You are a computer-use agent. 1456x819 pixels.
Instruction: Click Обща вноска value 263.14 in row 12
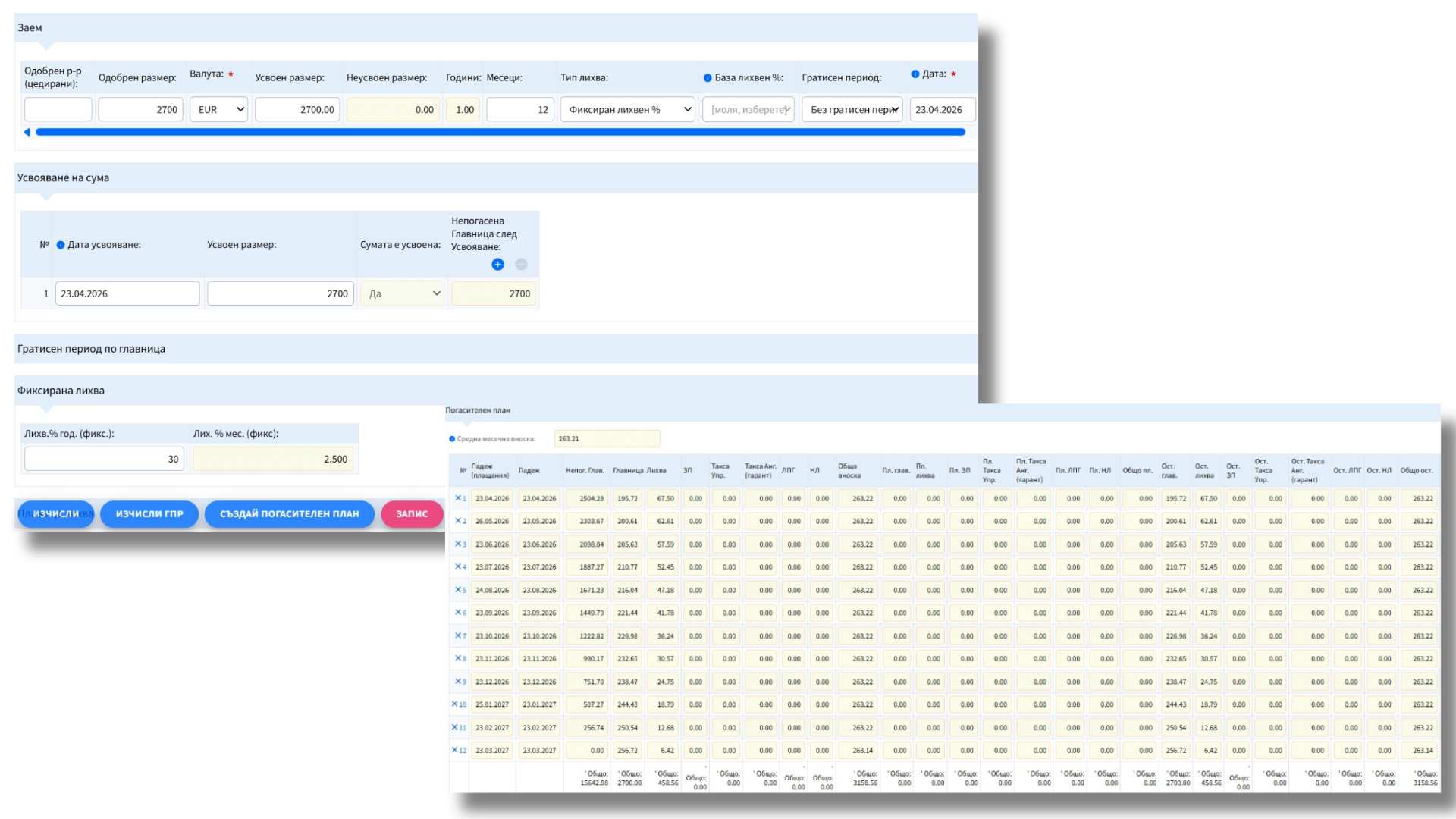[x=858, y=750]
